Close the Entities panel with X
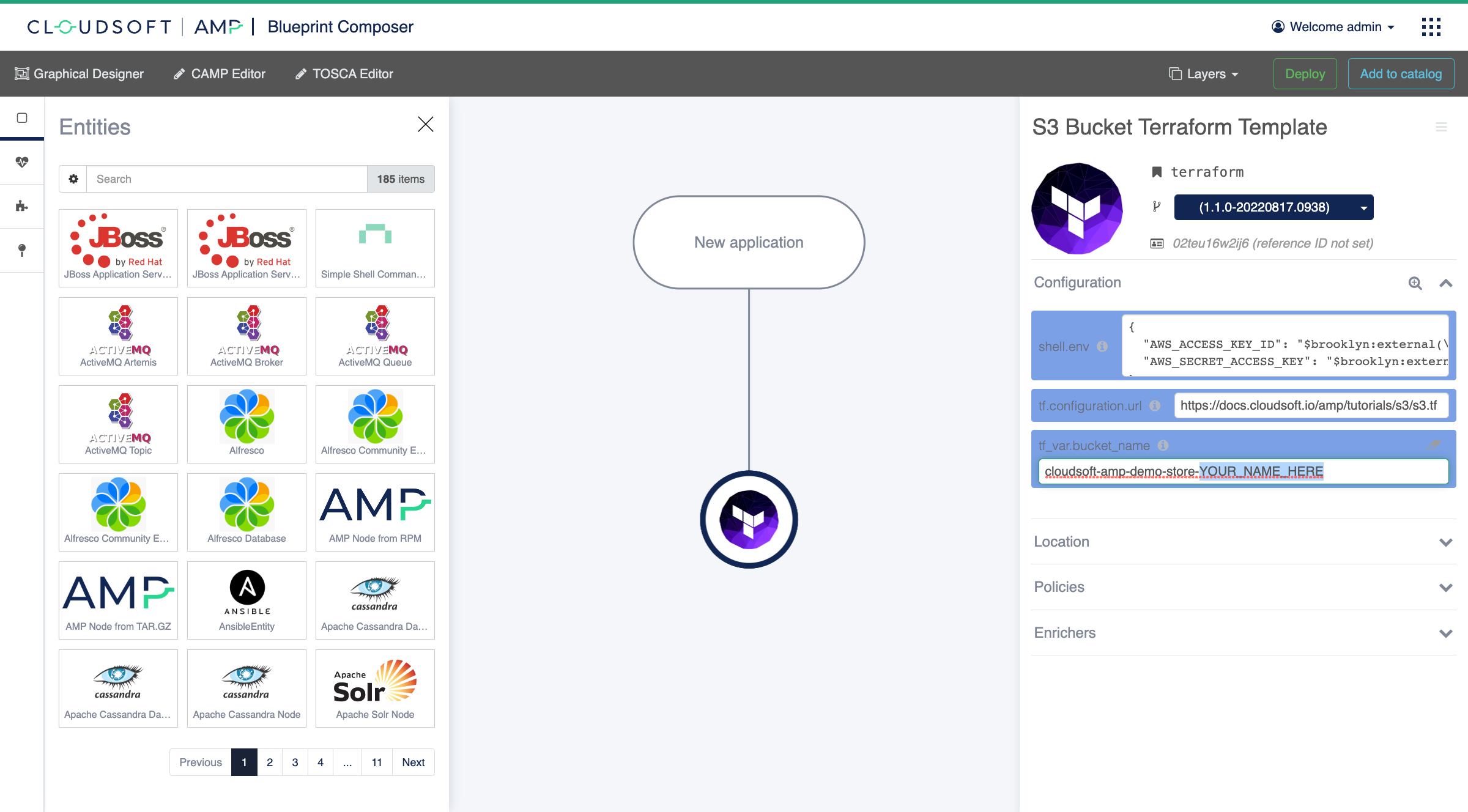Viewport: 1468px width, 812px height. tap(426, 124)
